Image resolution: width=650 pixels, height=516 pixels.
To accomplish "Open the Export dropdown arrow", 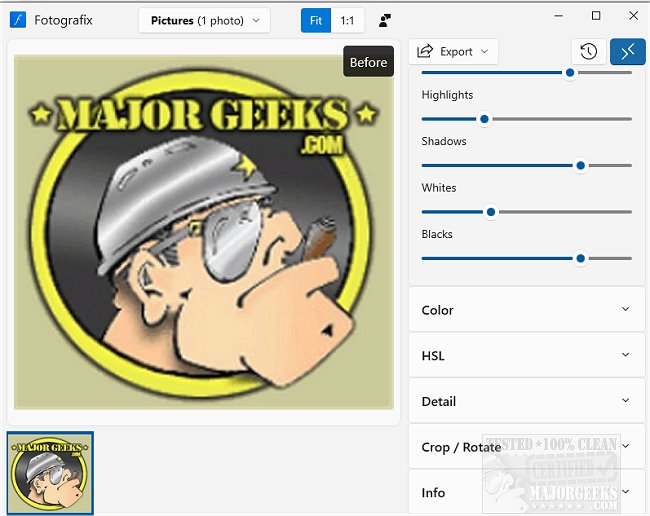I will tap(485, 51).
